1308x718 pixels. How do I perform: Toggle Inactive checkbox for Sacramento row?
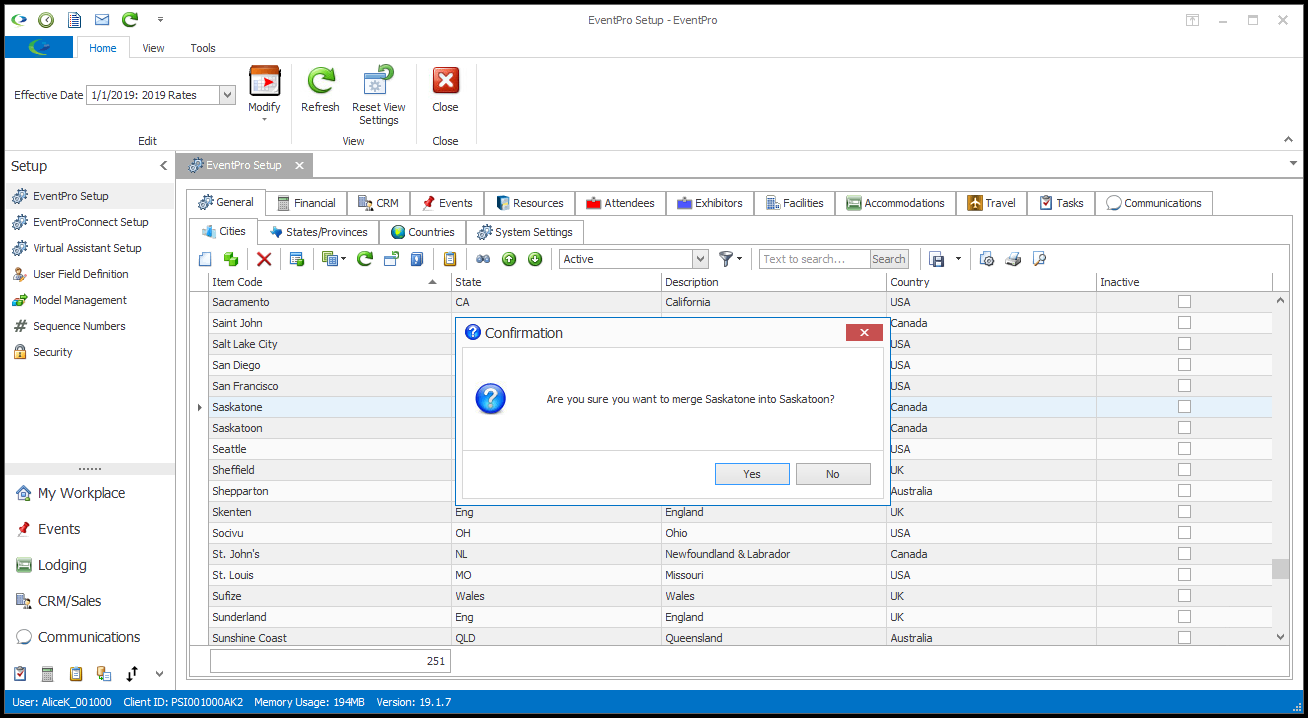pyautogui.click(x=1184, y=302)
